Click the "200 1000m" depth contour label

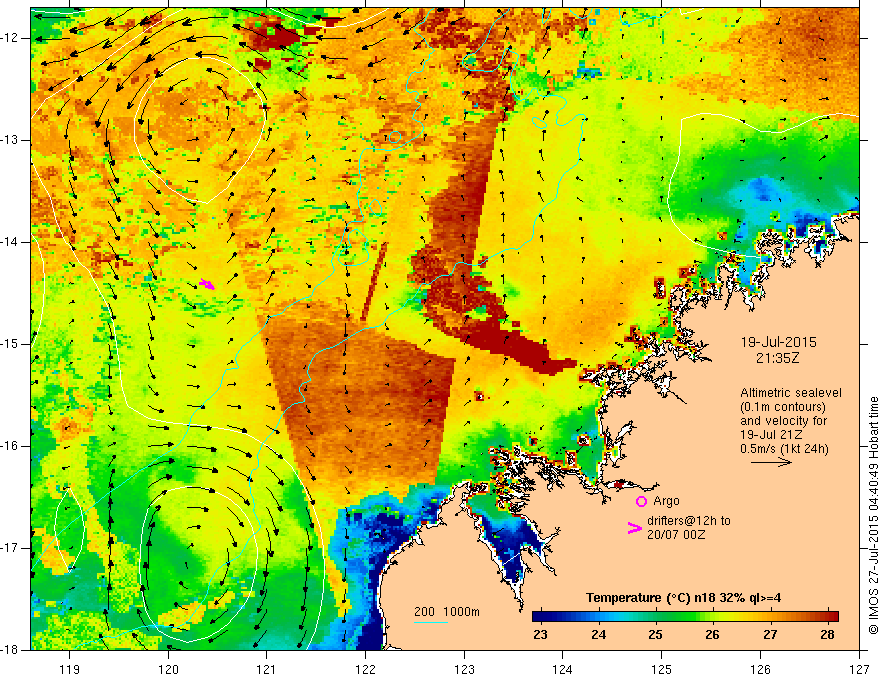coord(447,612)
